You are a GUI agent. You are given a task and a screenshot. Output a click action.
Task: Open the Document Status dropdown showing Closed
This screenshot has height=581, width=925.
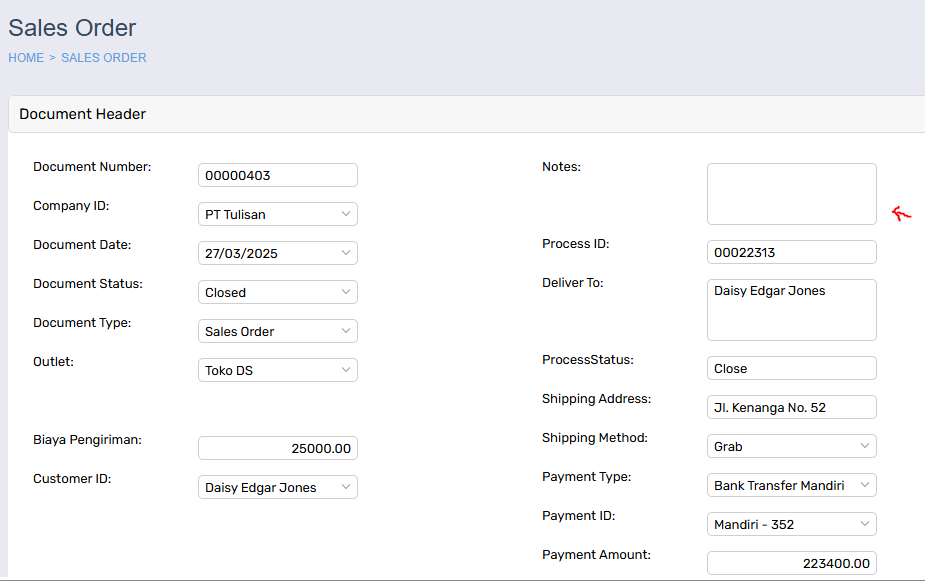point(277,292)
